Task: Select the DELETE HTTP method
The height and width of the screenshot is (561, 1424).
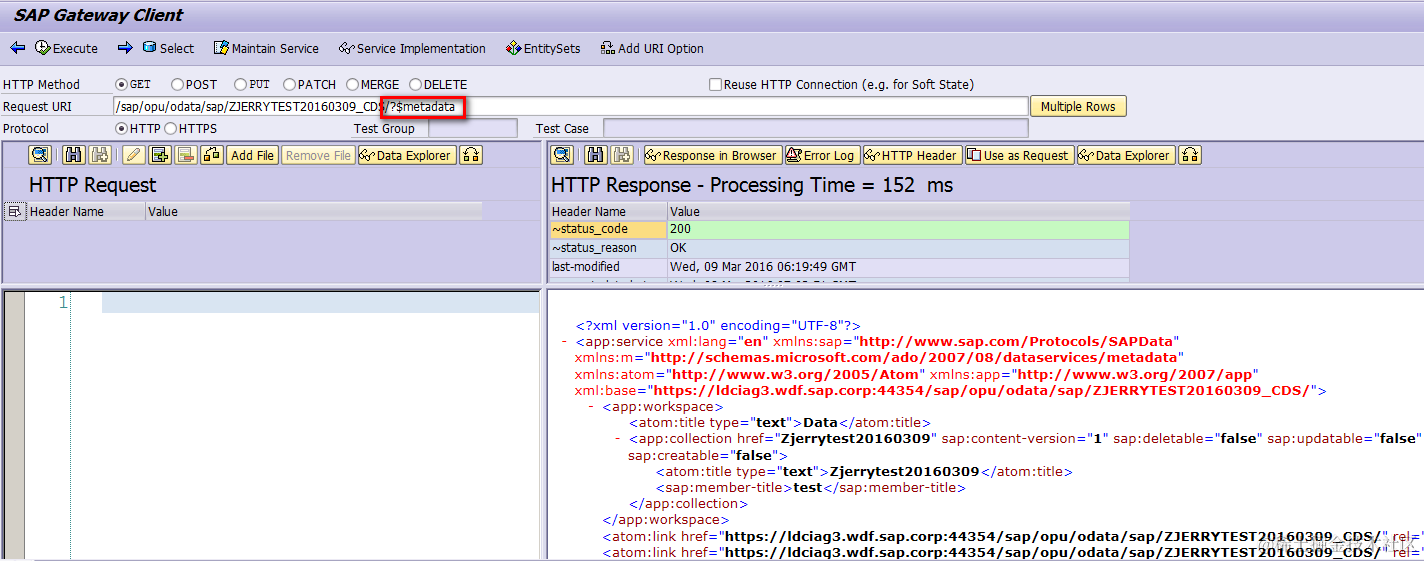Action: [x=416, y=85]
